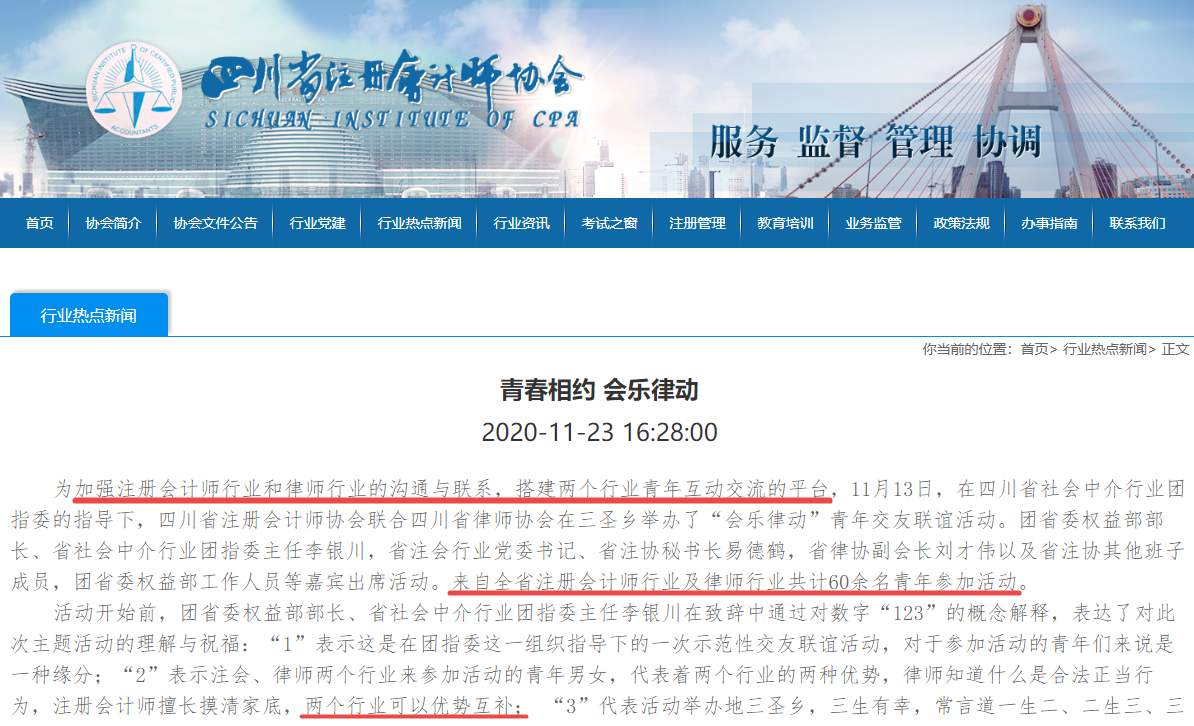This screenshot has height=726, width=1194.
Task: Click the 政策法规 navigation item
Action: pyautogui.click(x=960, y=223)
